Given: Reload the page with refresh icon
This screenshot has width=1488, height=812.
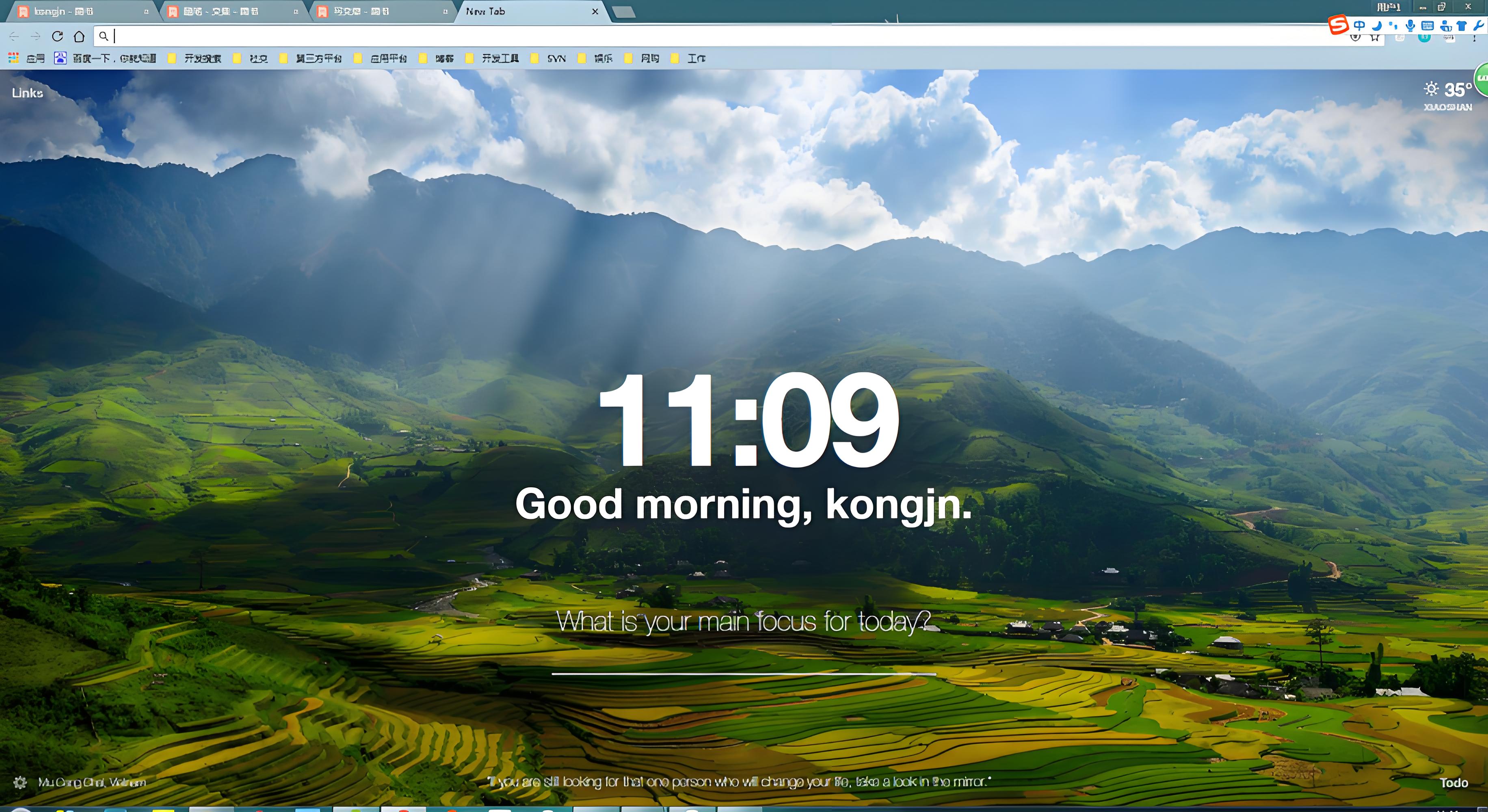Looking at the screenshot, I should 57,37.
